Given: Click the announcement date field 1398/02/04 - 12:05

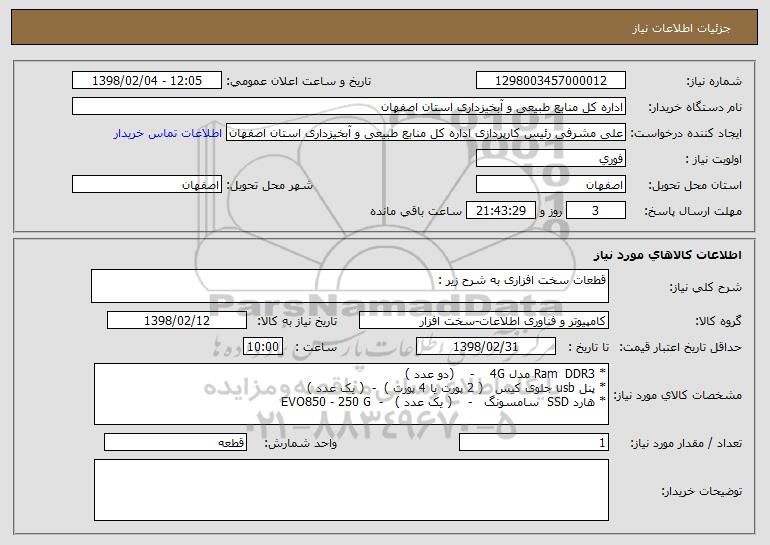Looking at the screenshot, I should pos(147,81).
